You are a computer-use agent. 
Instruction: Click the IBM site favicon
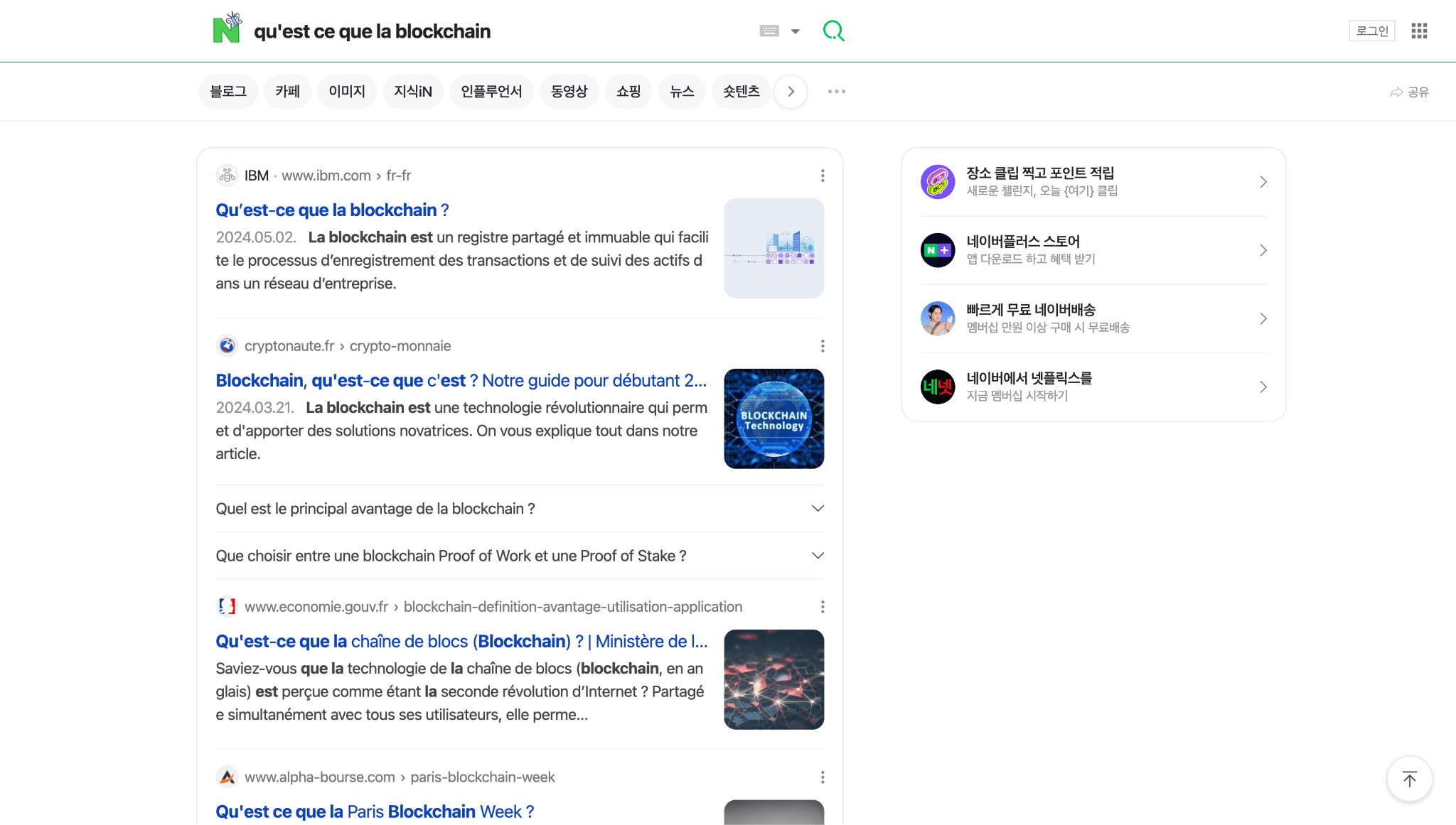(x=227, y=176)
